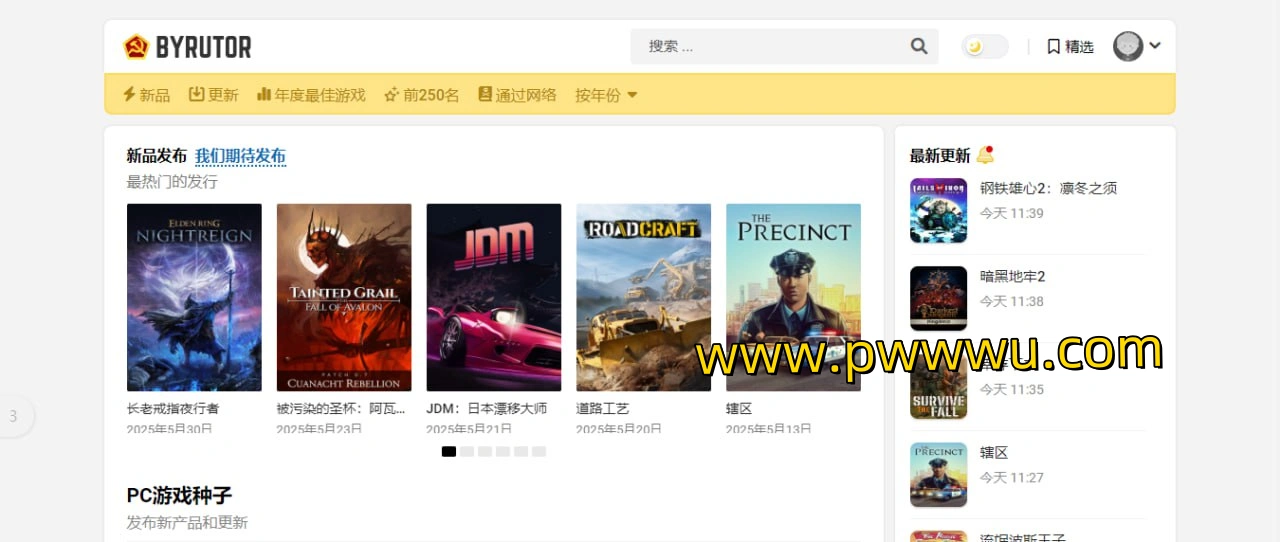
Task: Click the 道路工艺 title
Action: click(603, 409)
